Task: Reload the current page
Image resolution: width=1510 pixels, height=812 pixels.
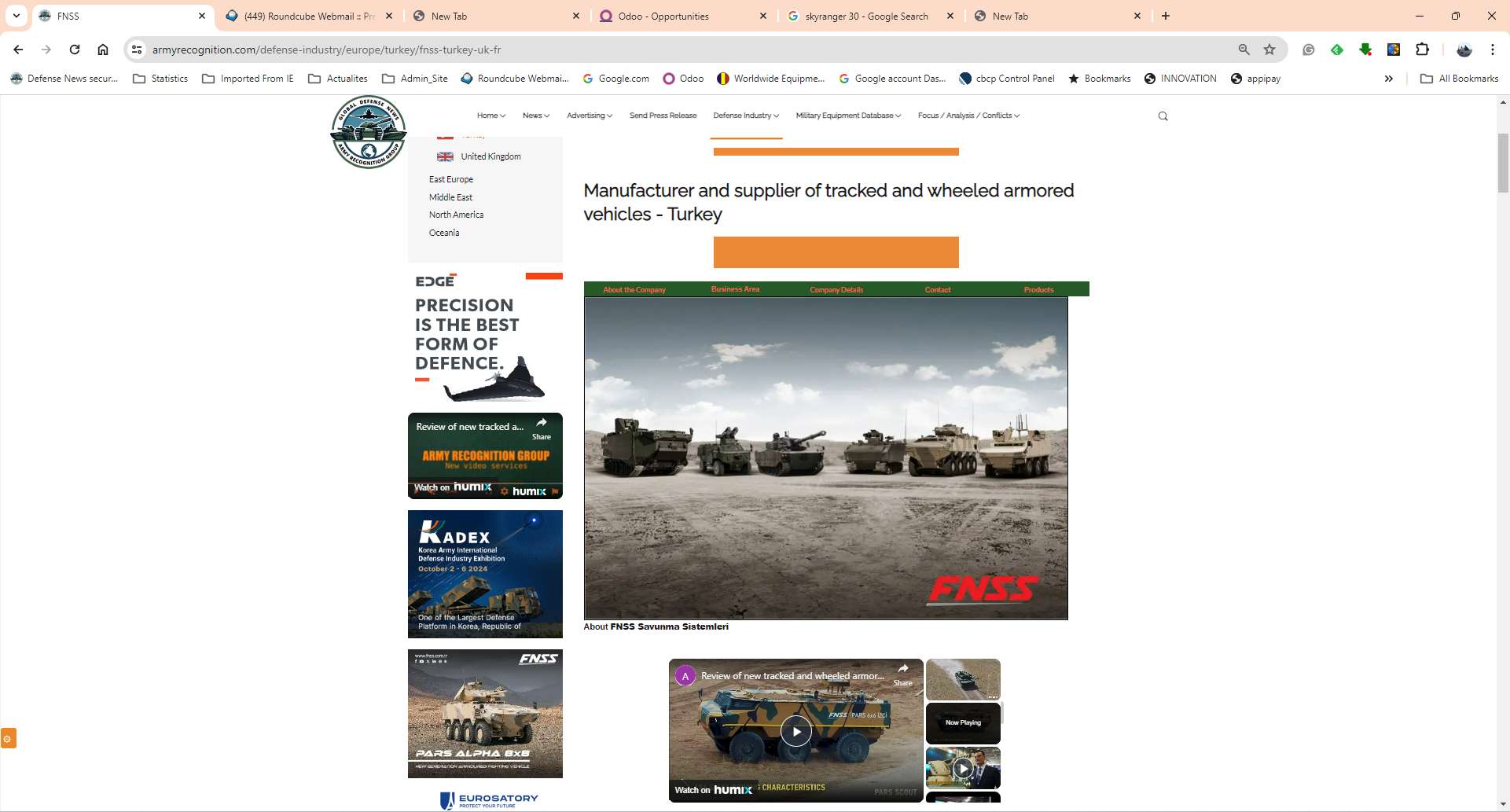Action: pyautogui.click(x=75, y=50)
